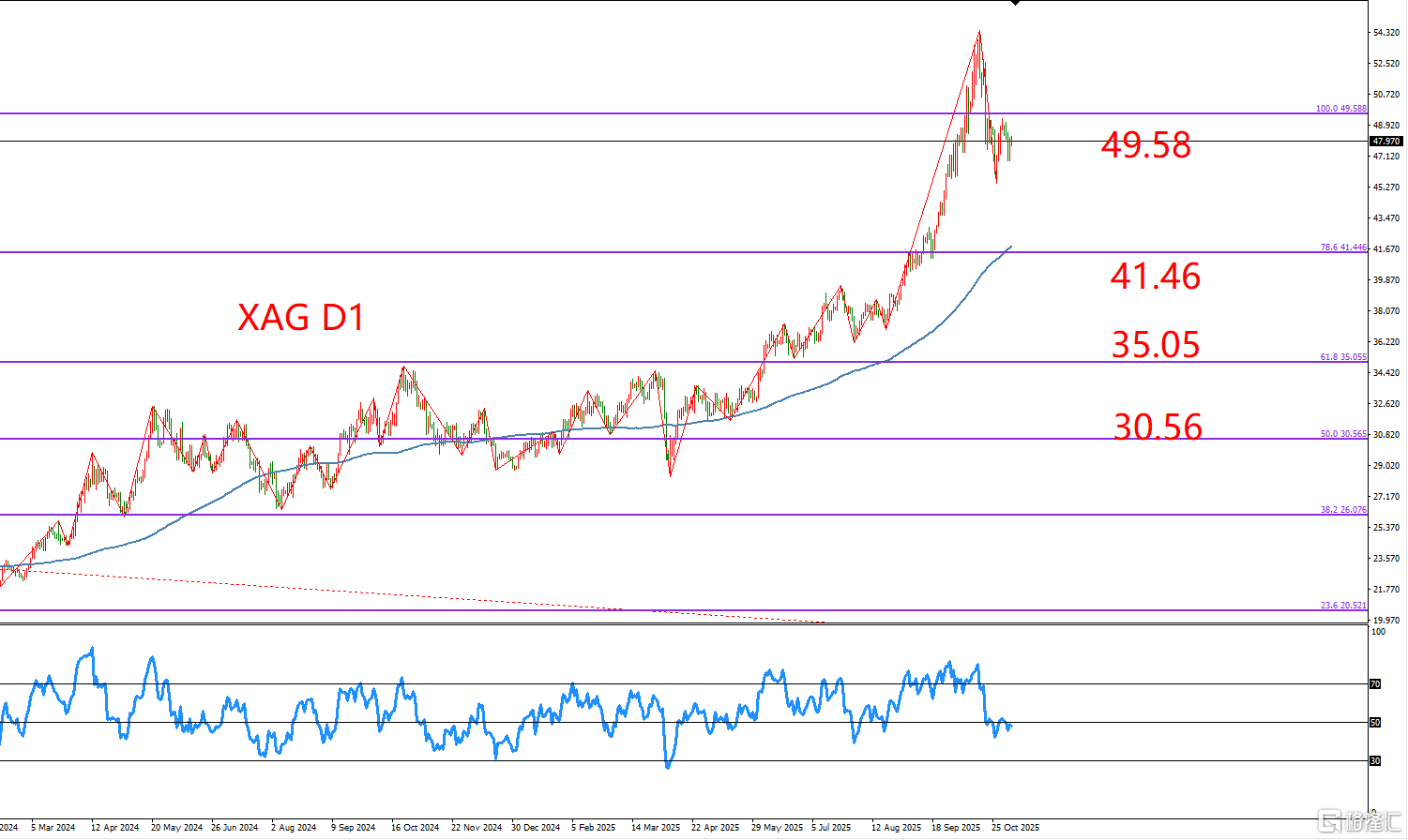Click the RSI level 70 tag
1408x840 pixels.
pyautogui.click(x=1375, y=684)
